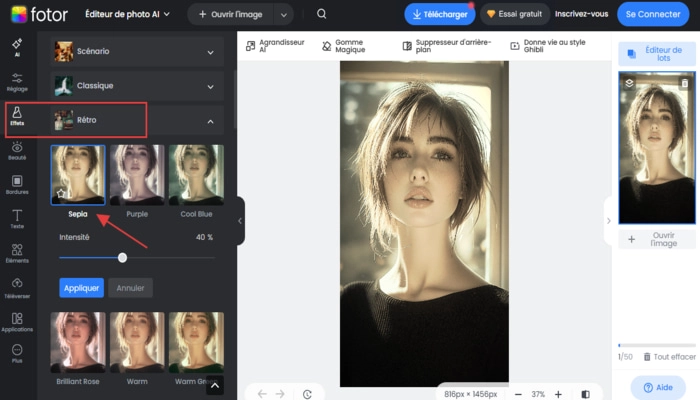The image size is (700, 400).
Task: Open Gomme Magique tool
Action: click(344, 46)
